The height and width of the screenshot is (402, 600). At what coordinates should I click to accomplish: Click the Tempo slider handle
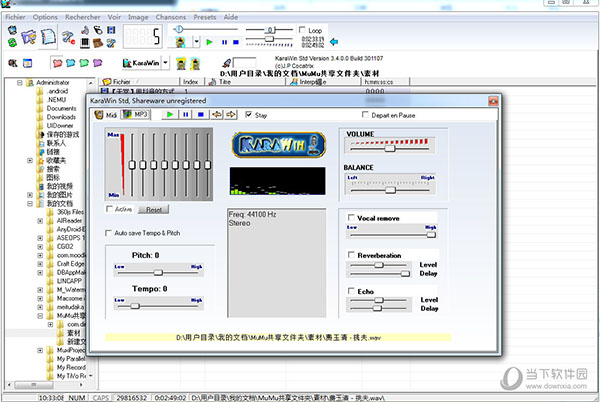click(x=135, y=306)
